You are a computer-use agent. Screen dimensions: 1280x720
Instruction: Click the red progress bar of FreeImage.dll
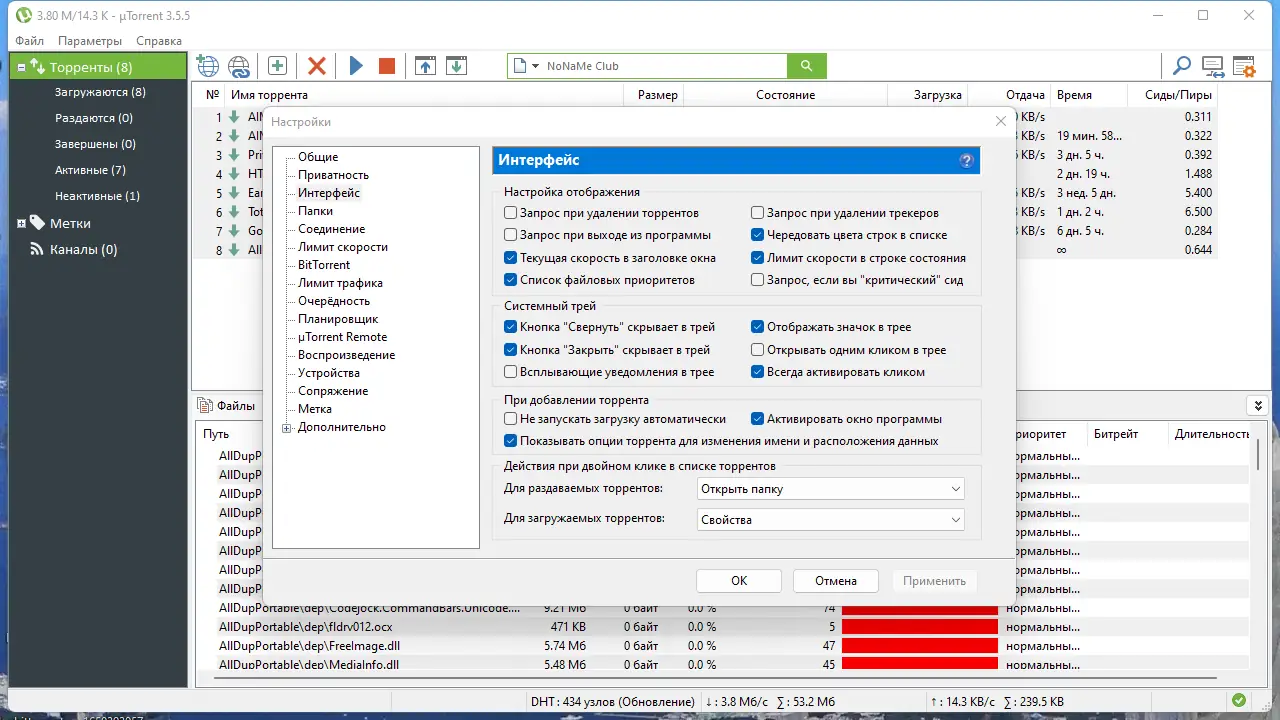click(920, 646)
